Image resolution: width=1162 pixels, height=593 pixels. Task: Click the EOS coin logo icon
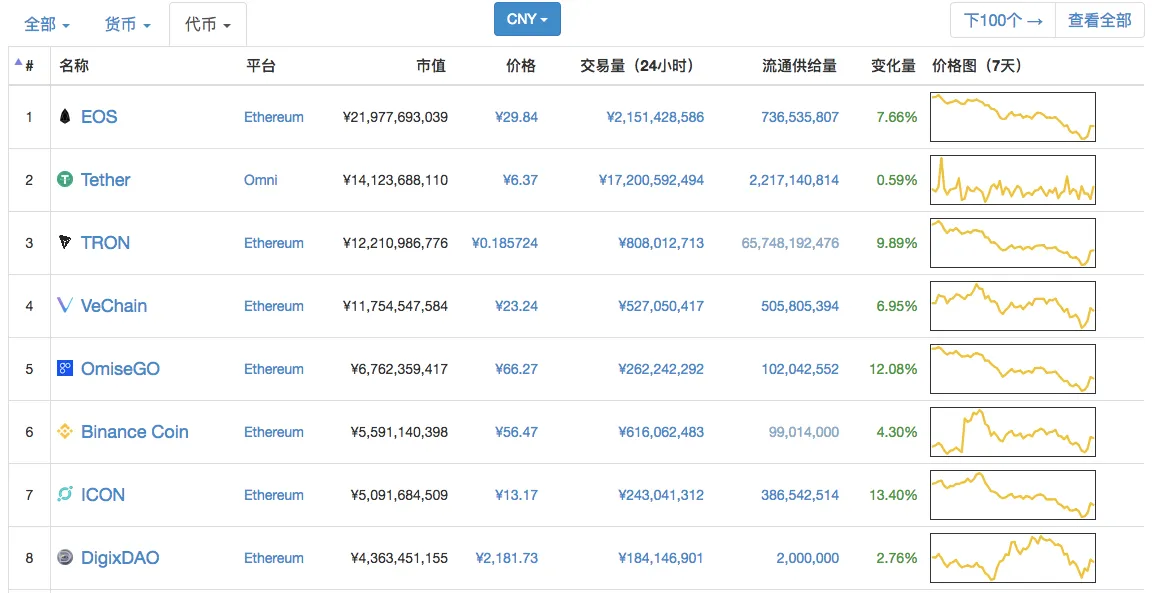65,116
